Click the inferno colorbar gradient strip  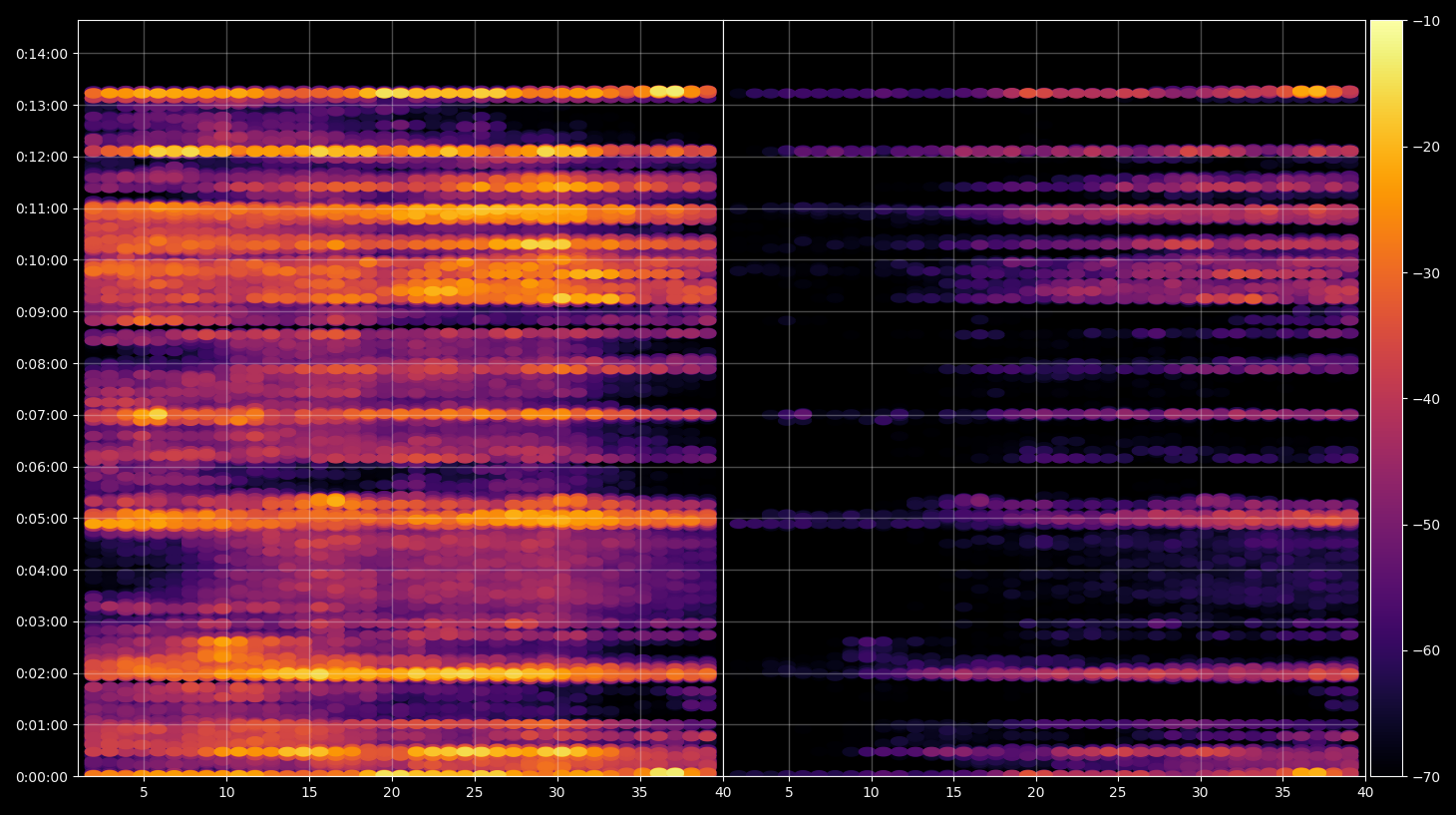[1386, 398]
